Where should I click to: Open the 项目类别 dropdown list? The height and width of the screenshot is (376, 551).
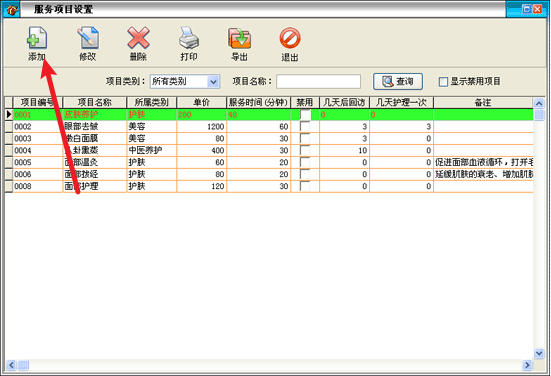point(213,82)
